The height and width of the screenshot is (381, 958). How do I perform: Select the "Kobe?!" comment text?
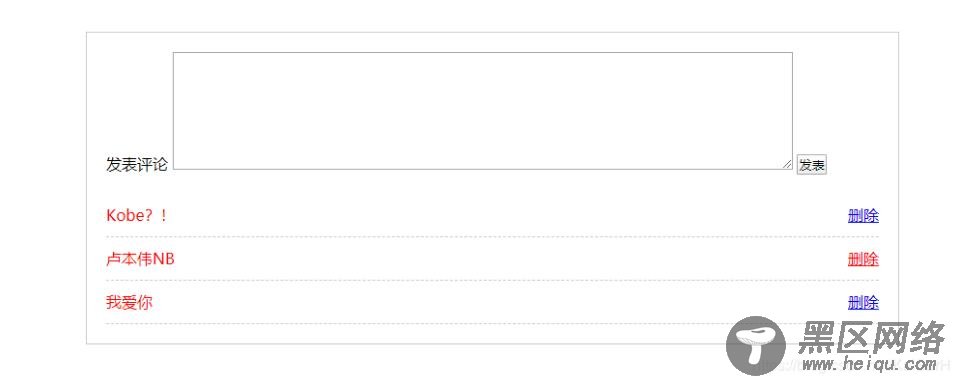137,216
